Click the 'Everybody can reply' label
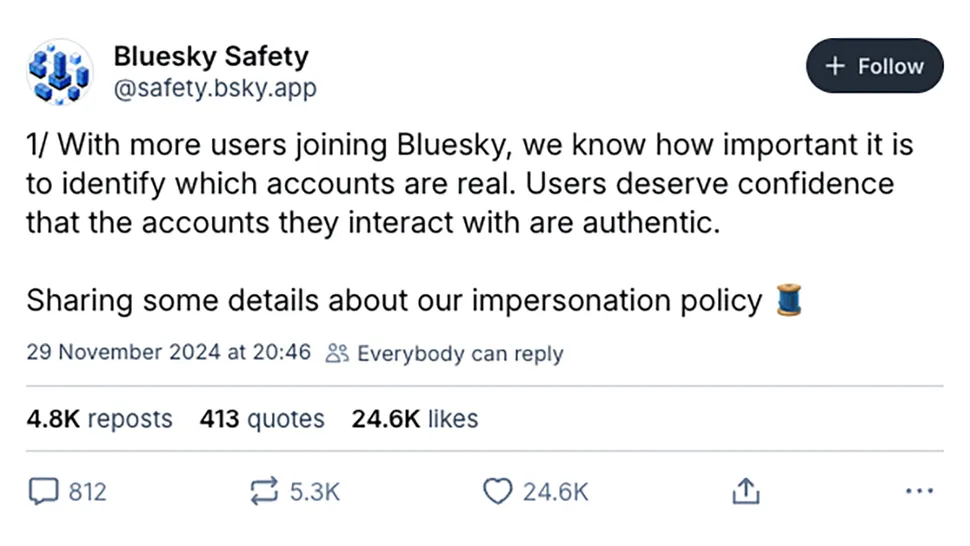Image resolution: width=970 pixels, height=546 pixels. [459, 353]
